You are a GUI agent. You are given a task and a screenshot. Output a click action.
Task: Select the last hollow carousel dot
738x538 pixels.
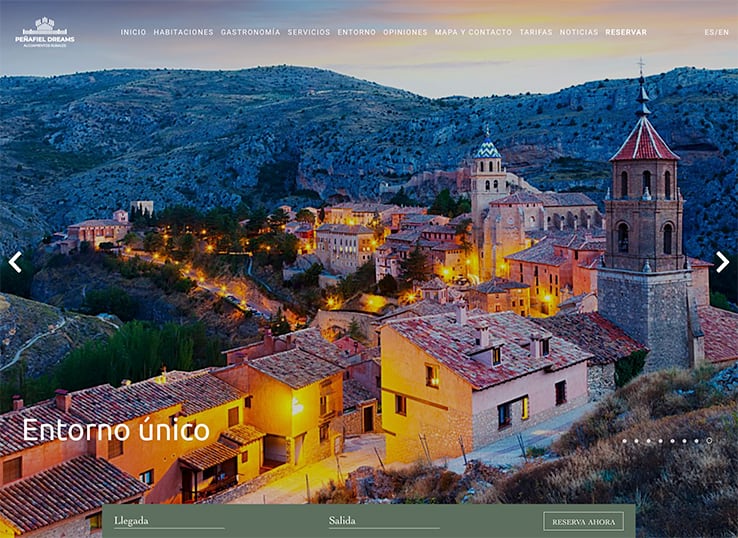tap(709, 441)
